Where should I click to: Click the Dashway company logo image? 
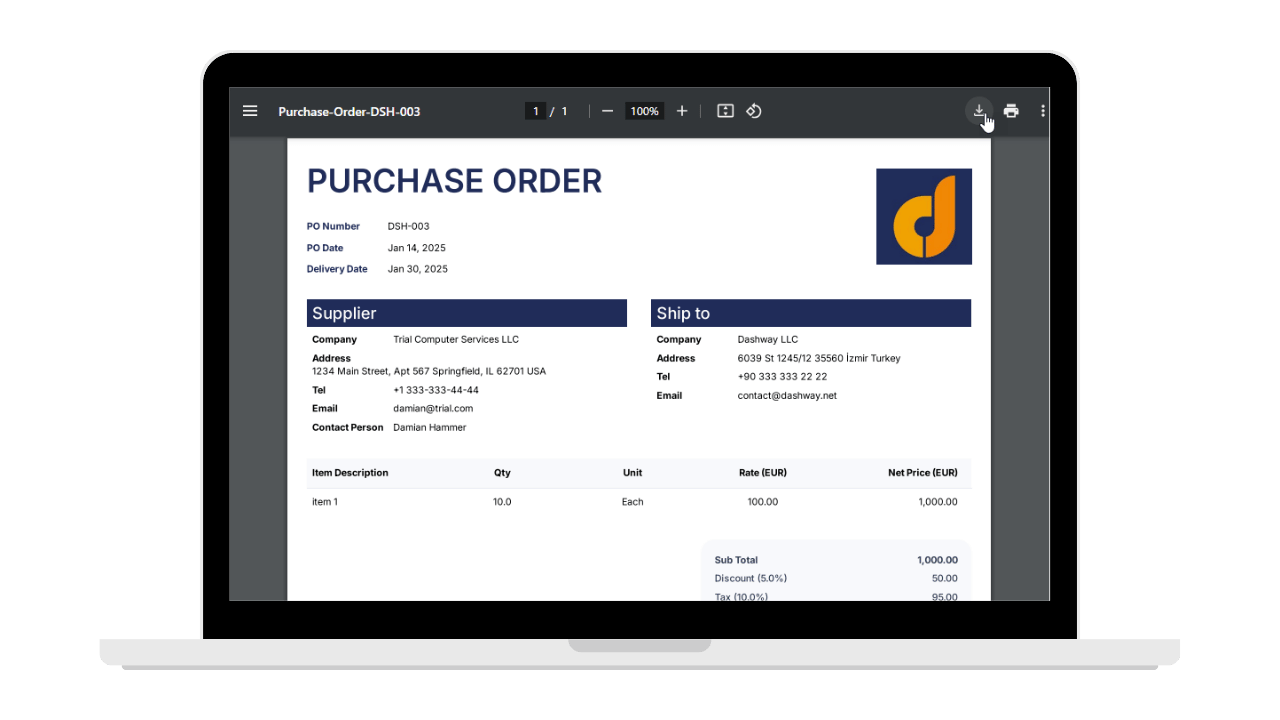point(924,216)
